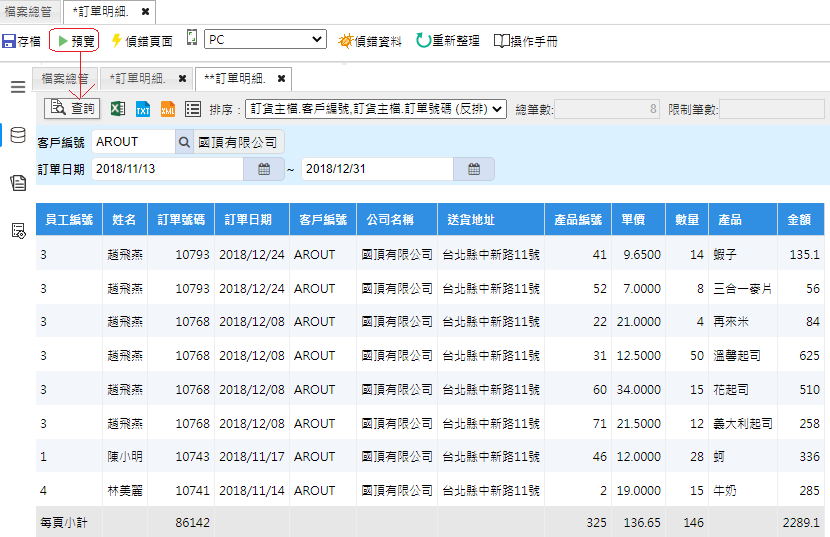Open calendar for start date

(x=264, y=169)
